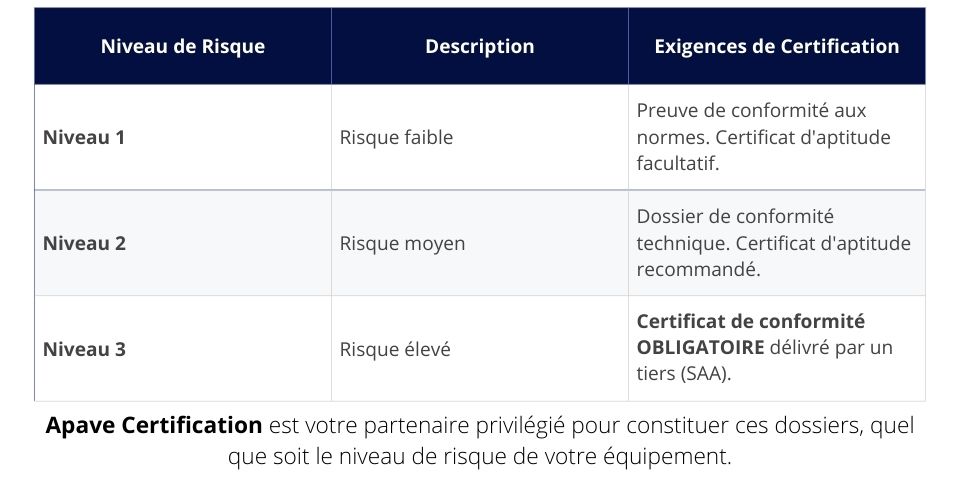Click the tiers (SAA) text

684,373
